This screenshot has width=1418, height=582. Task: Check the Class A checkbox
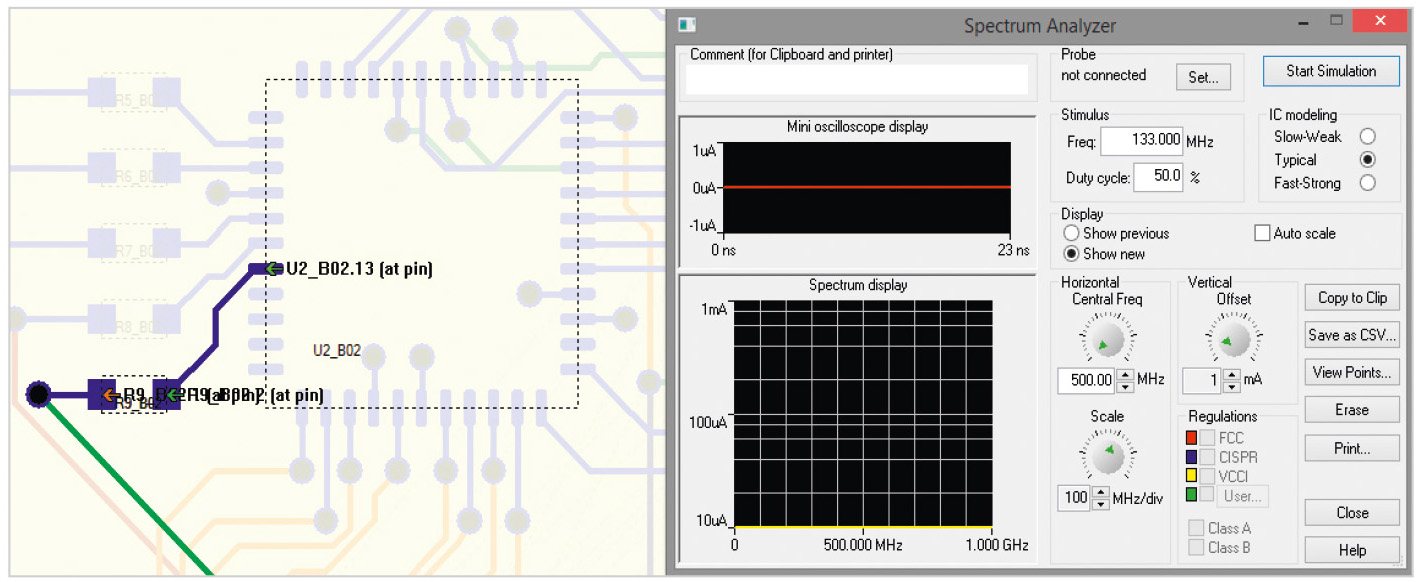coord(1196,528)
